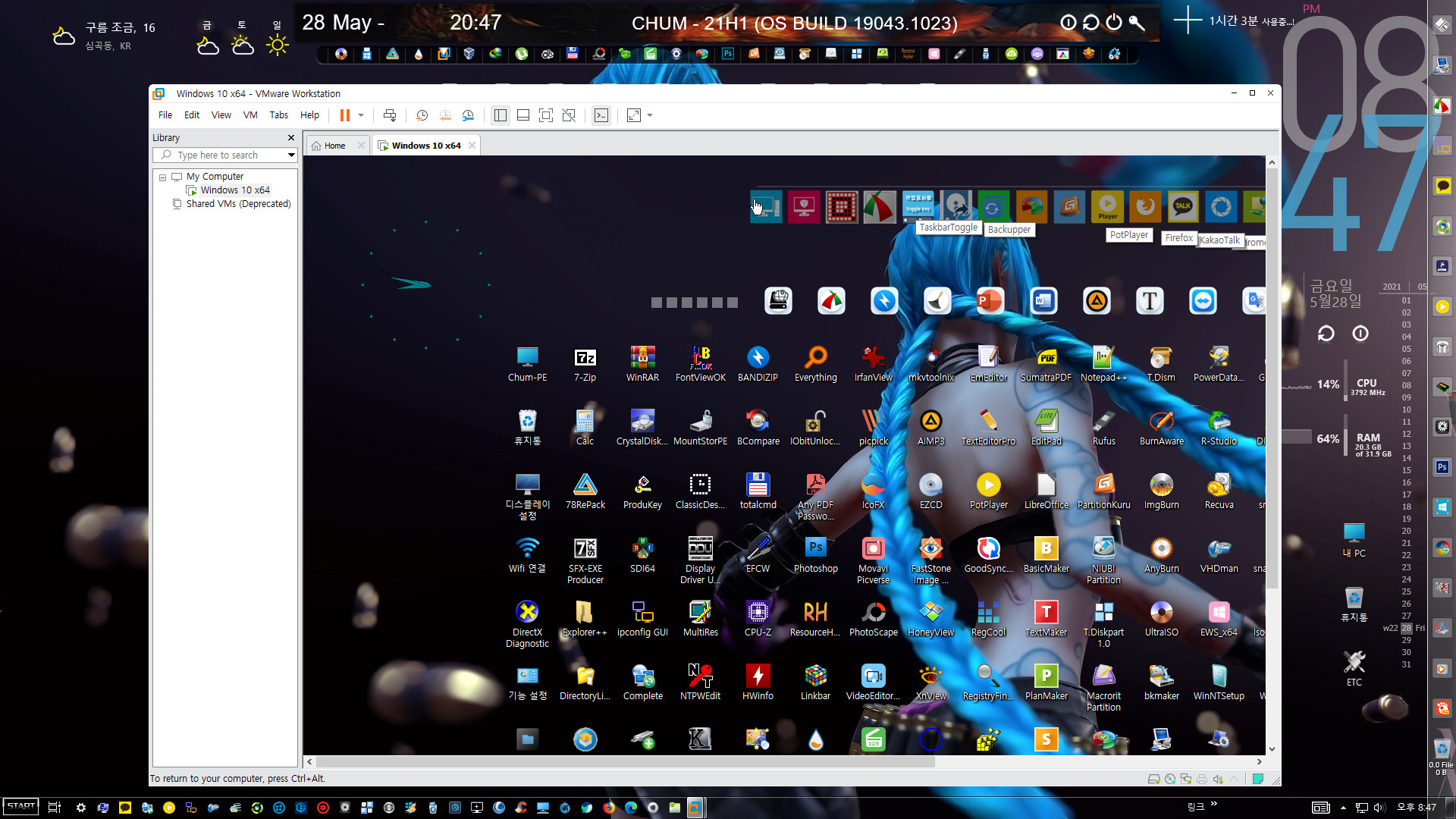Image resolution: width=1456 pixels, height=819 pixels.
Task: Open UltraISO icon in the VM
Action: (x=1161, y=618)
